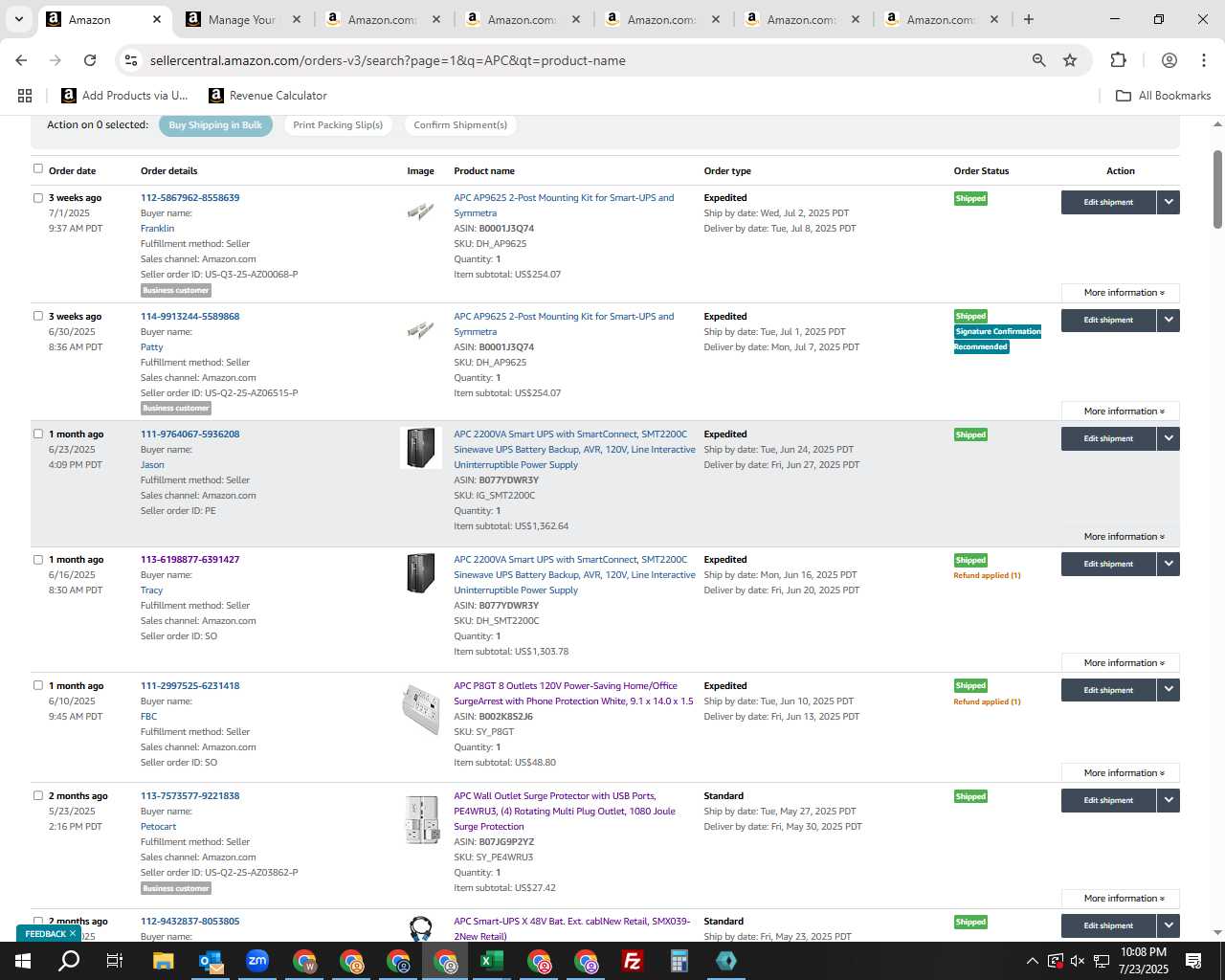Close the first Amazon tab

[x=157, y=19]
